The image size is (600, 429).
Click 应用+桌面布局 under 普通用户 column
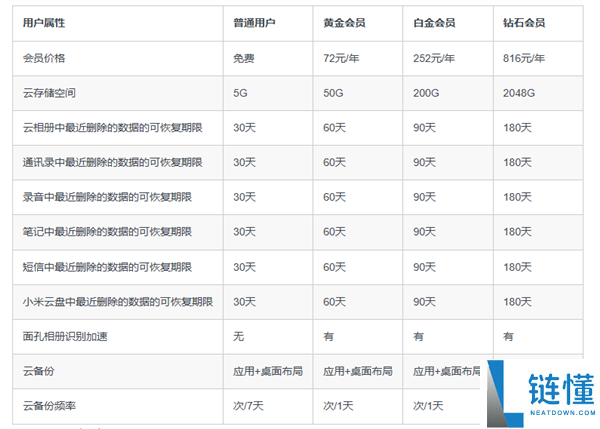268,371
